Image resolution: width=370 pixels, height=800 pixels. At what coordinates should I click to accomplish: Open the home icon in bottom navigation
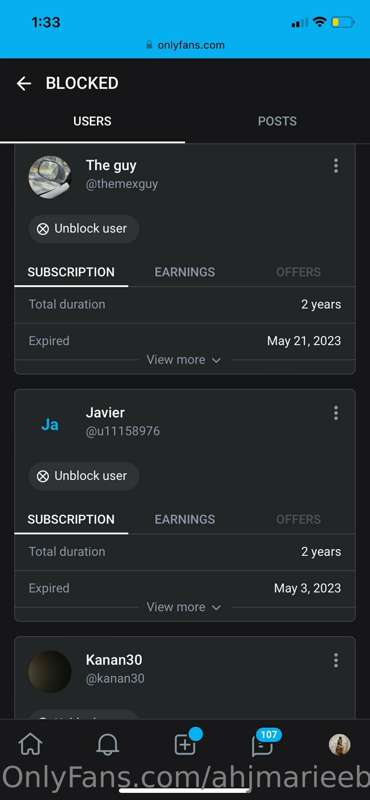point(31,745)
